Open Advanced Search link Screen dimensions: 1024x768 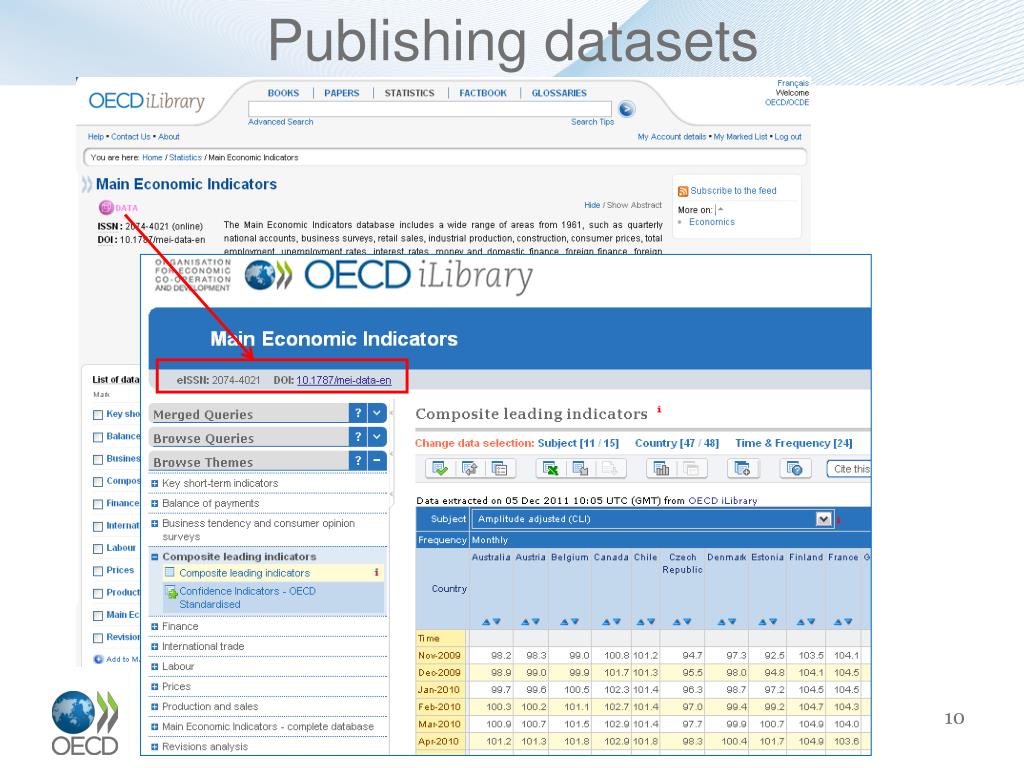[x=281, y=122]
